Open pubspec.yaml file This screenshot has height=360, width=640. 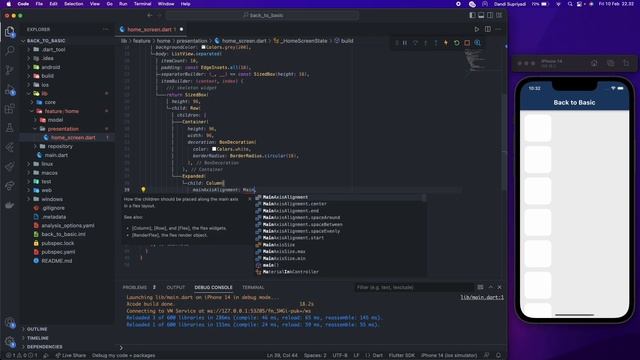pos(58,252)
